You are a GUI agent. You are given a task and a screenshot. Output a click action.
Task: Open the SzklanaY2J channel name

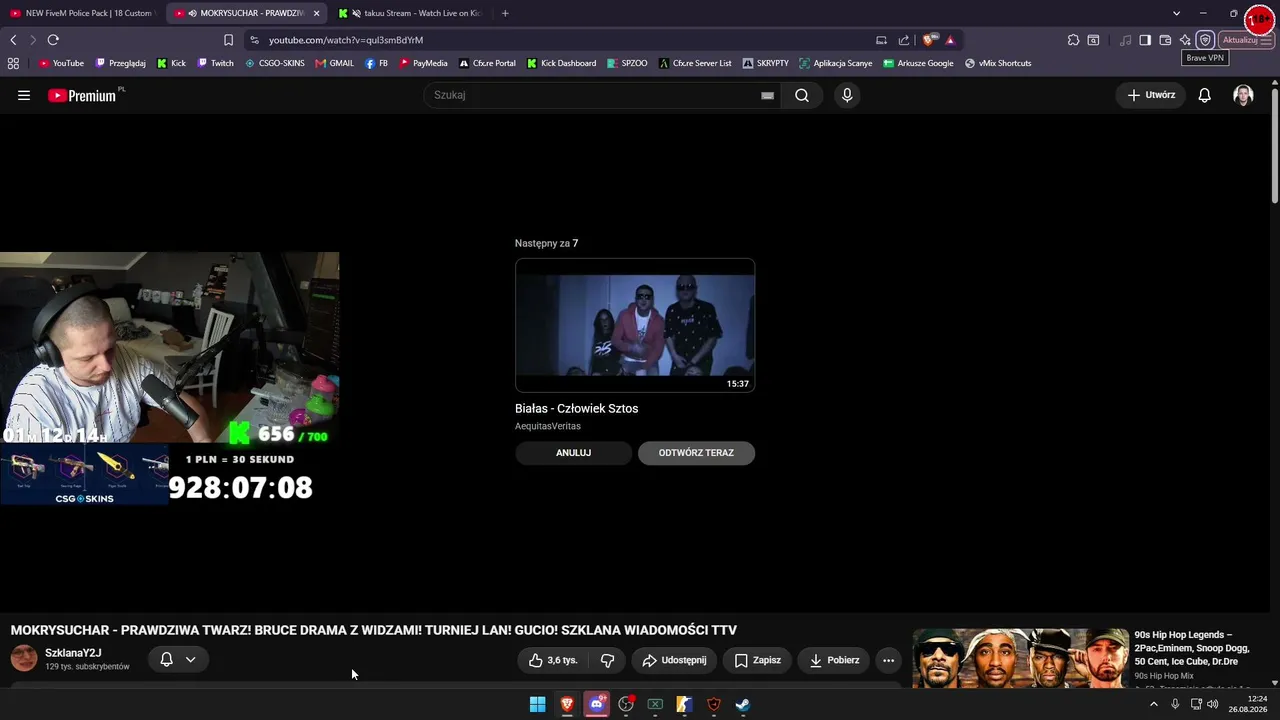click(73, 653)
